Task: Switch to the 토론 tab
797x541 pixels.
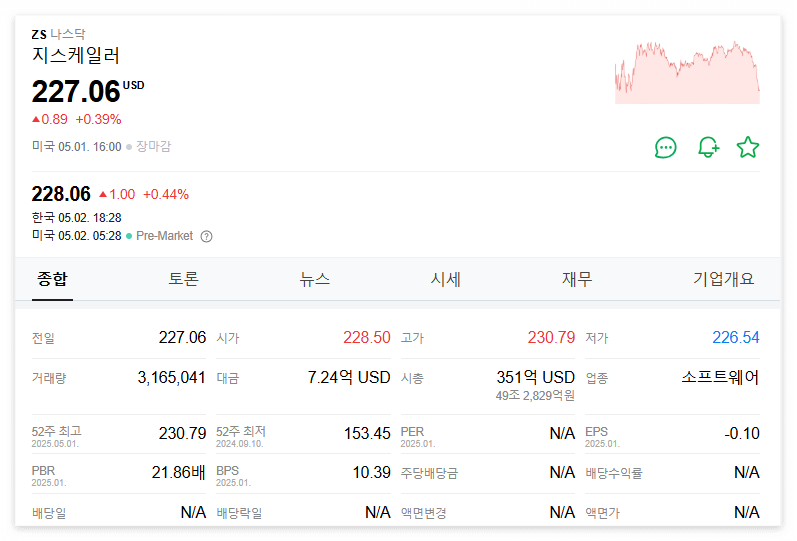Action: 183,279
